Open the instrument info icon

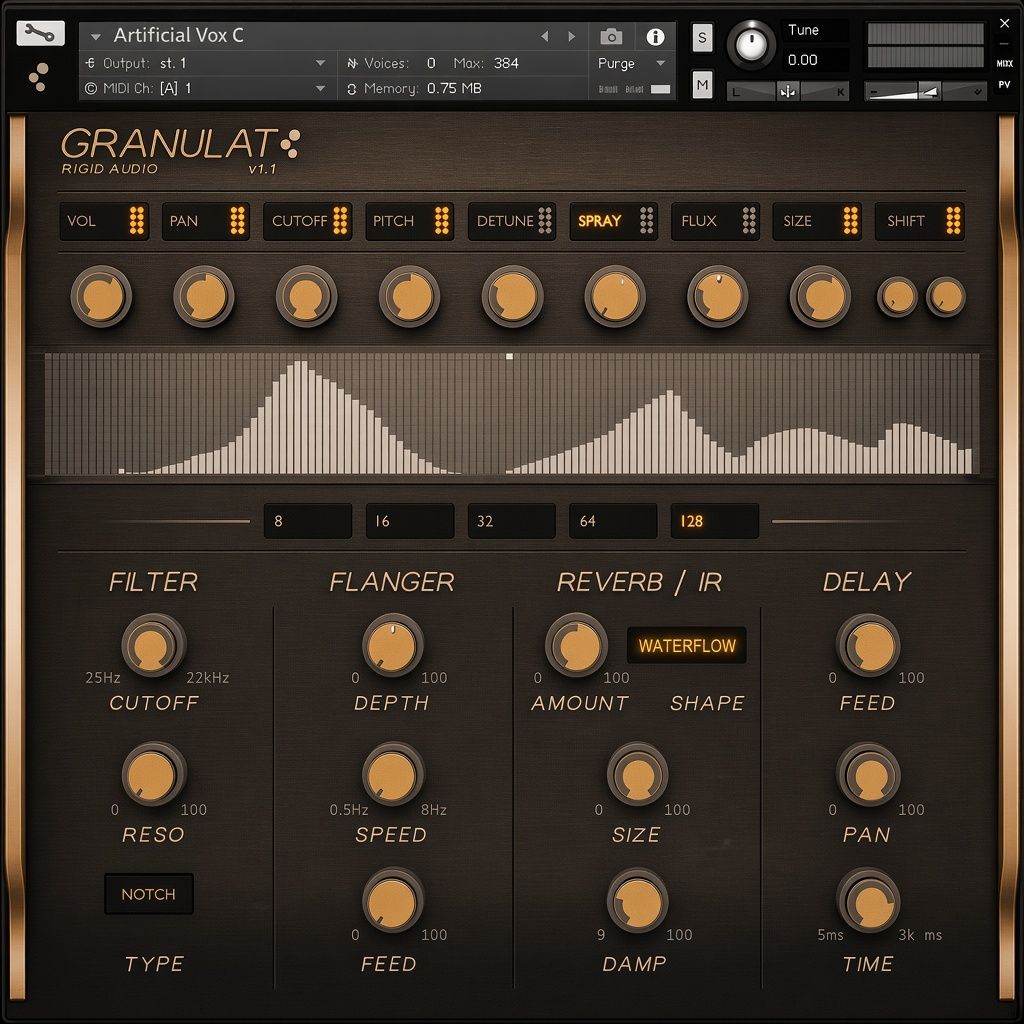[655, 37]
